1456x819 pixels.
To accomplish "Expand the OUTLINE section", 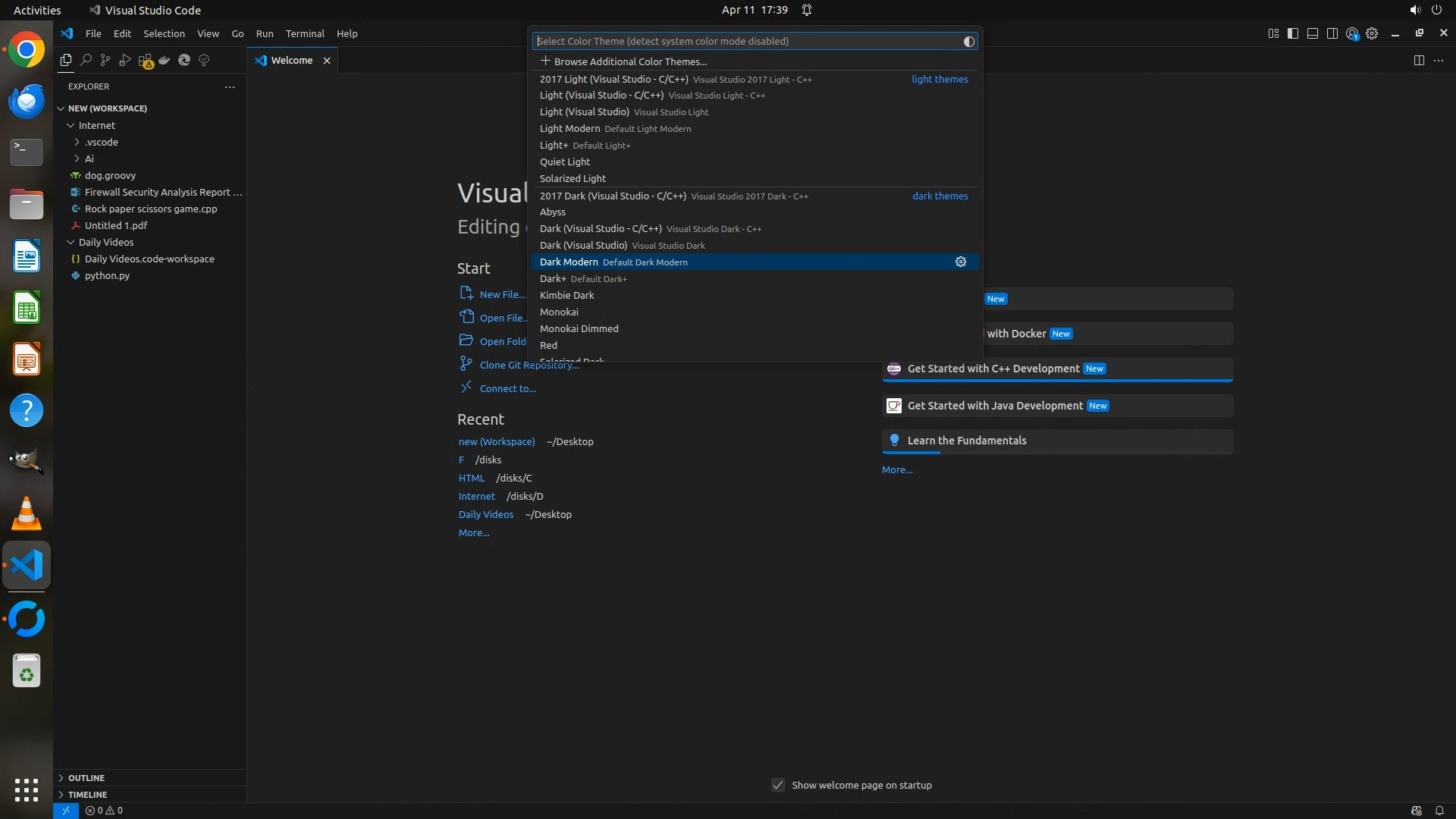I will 86,777.
